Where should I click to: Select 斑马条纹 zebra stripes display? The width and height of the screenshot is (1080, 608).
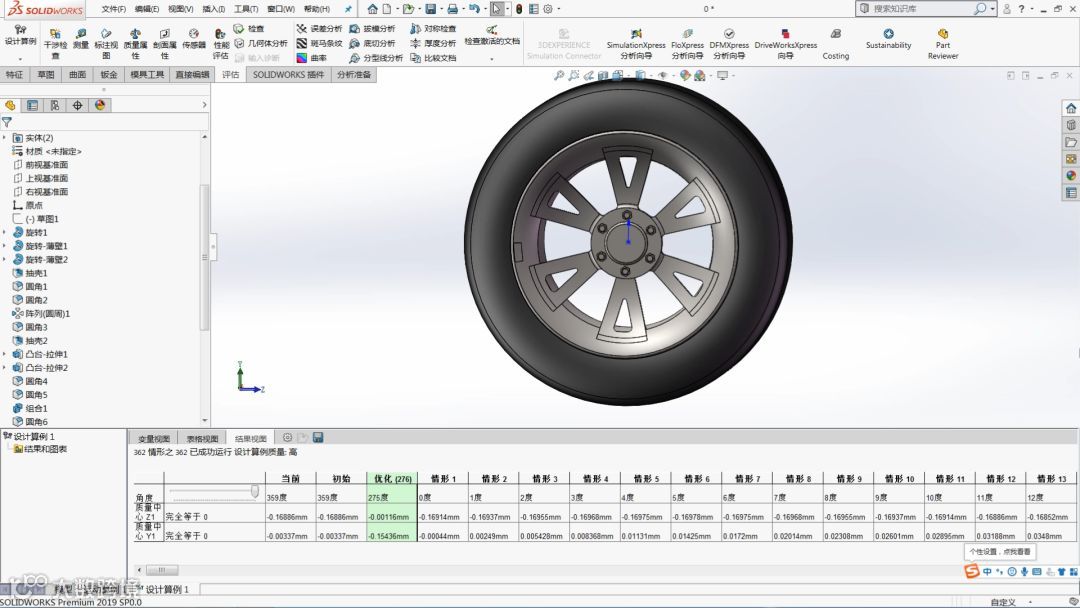(x=319, y=43)
